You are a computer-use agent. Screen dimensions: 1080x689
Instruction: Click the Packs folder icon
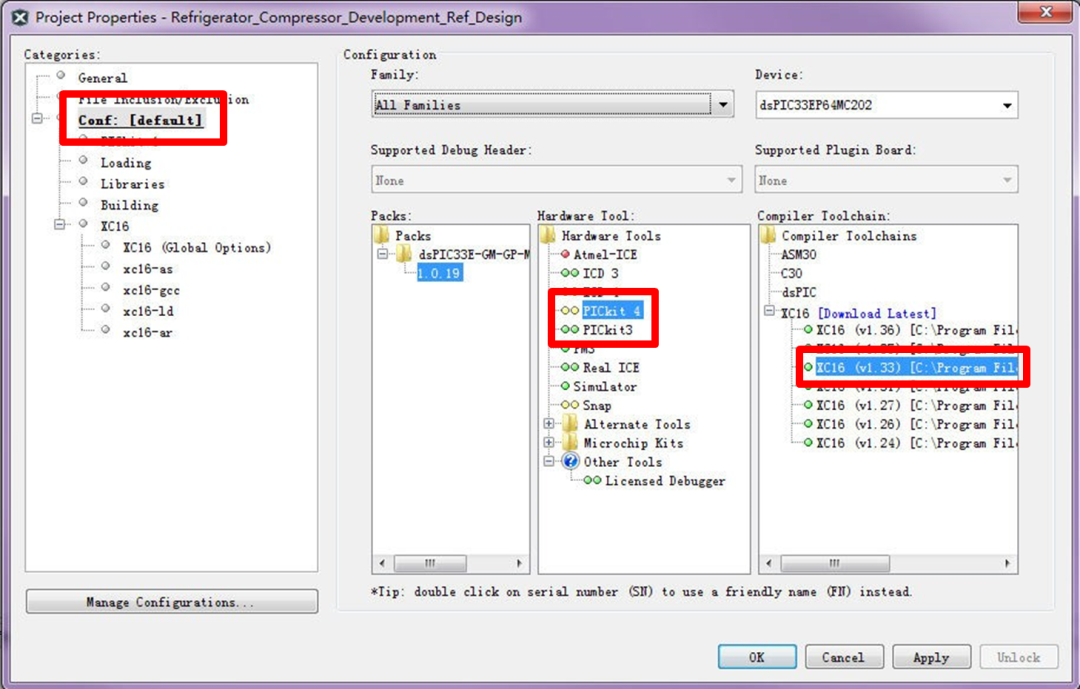point(381,235)
